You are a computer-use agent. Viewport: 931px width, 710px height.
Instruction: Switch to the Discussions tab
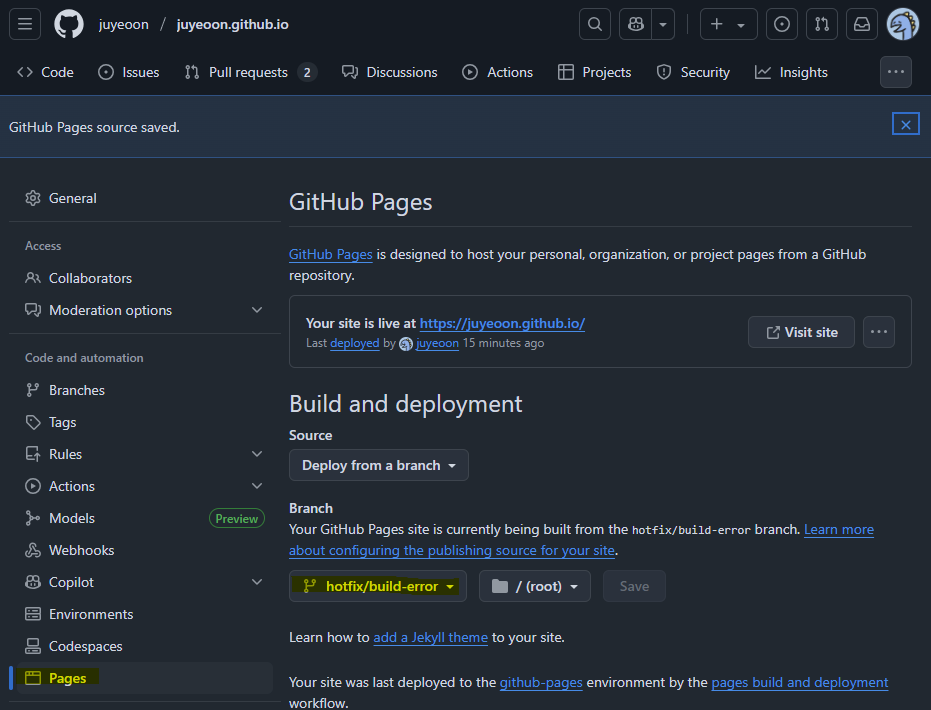coord(390,72)
